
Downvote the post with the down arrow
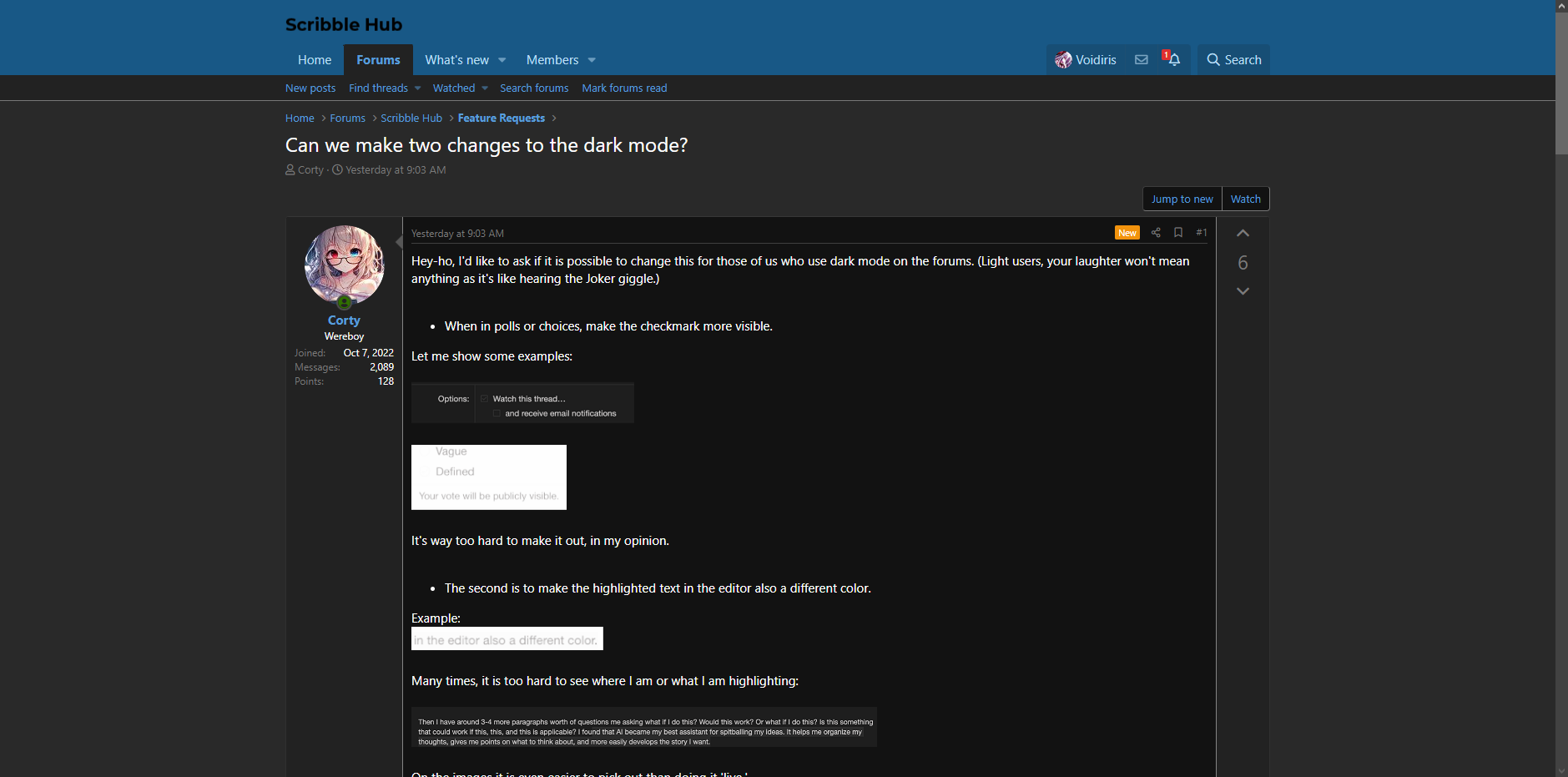1243,291
